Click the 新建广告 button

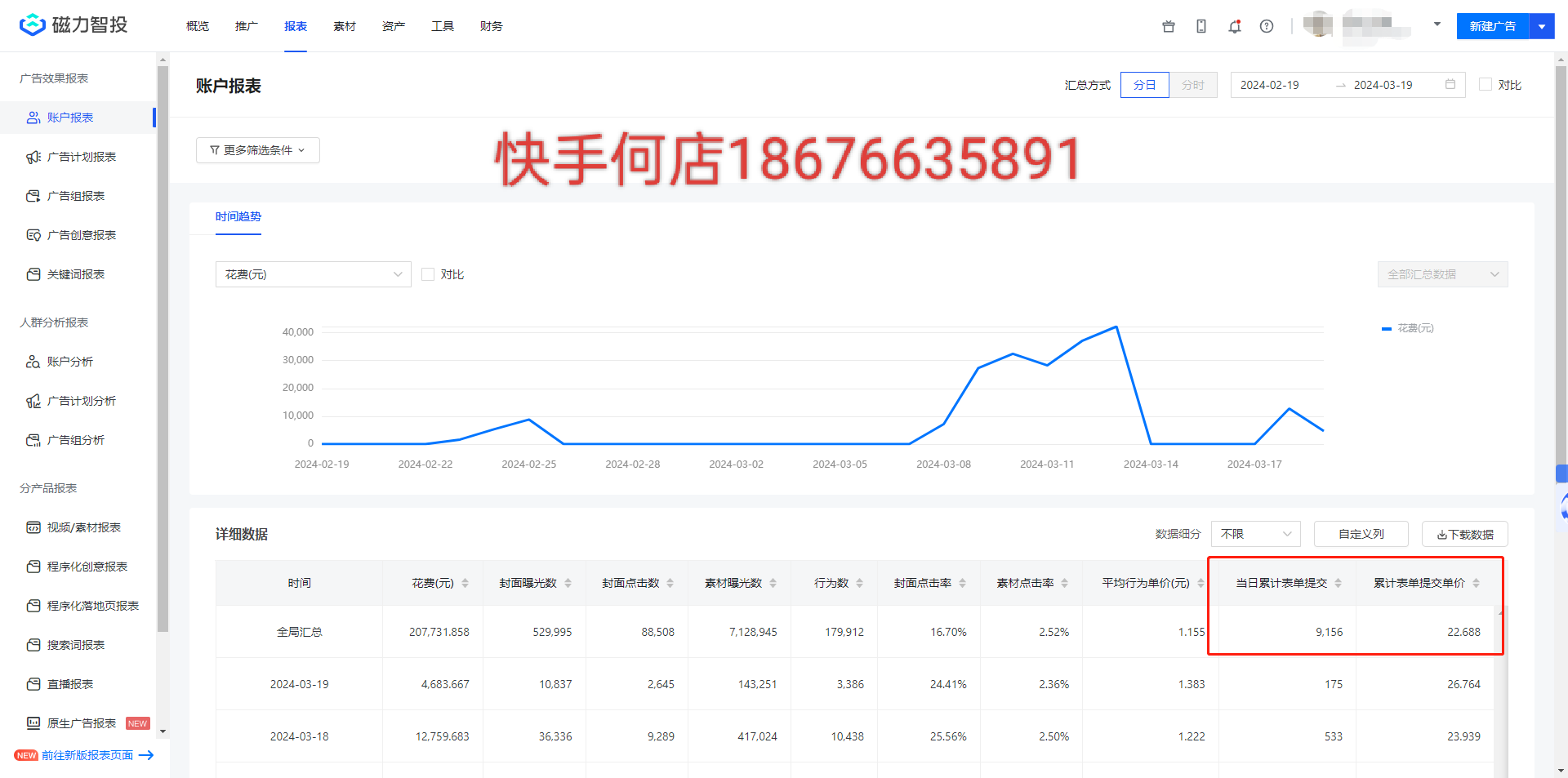click(x=1493, y=26)
